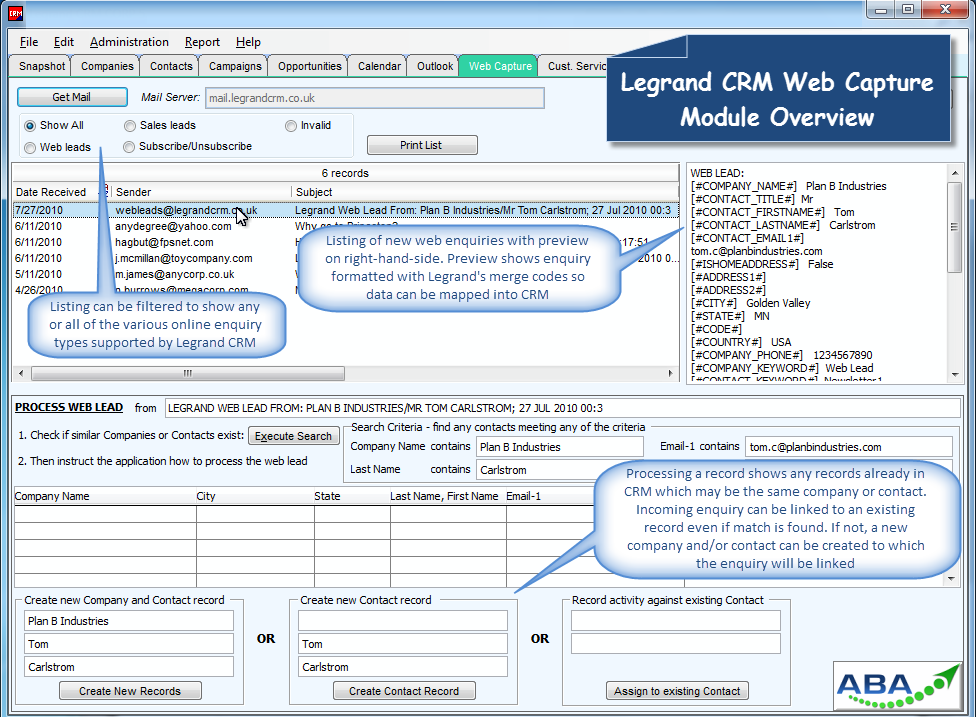Image resolution: width=976 pixels, height=717 pixels.
Task: Sort list by Date Received column header
Action: point(56,192)
